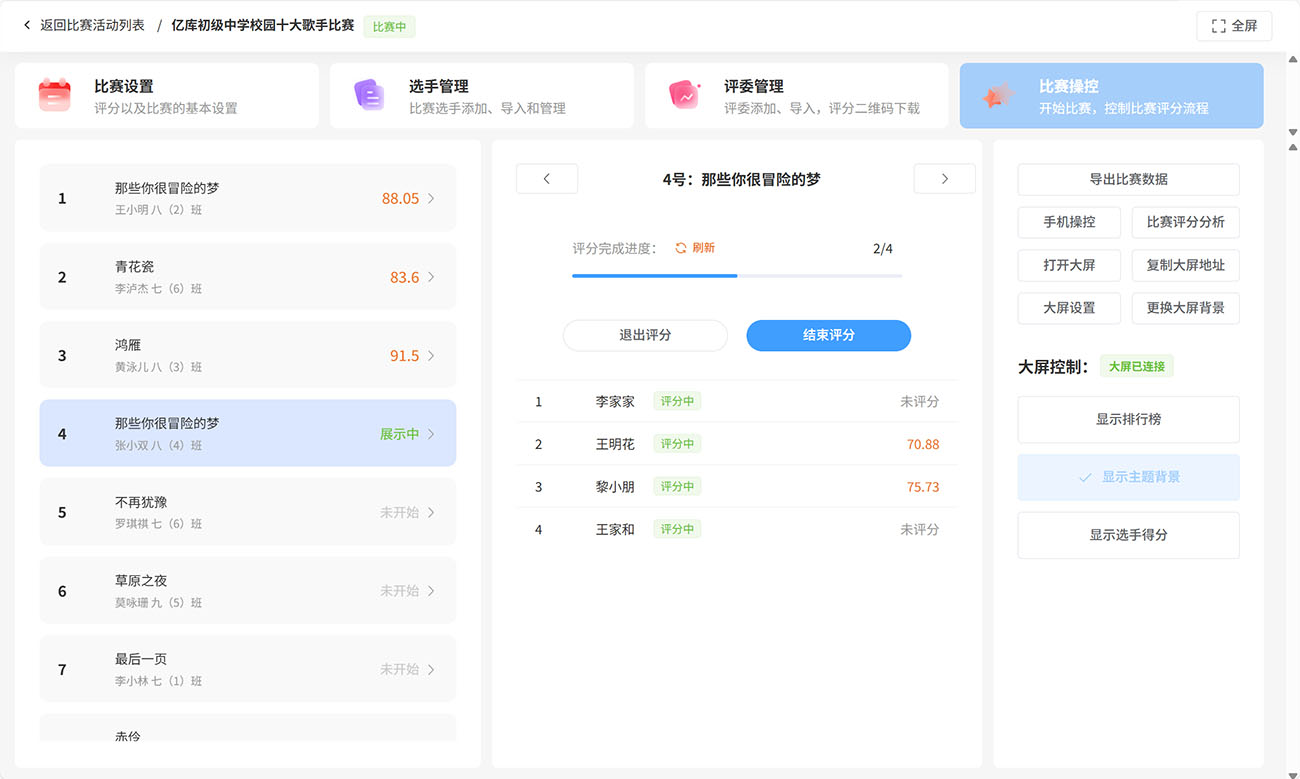Click the 结束评分 button

[828, 335]
